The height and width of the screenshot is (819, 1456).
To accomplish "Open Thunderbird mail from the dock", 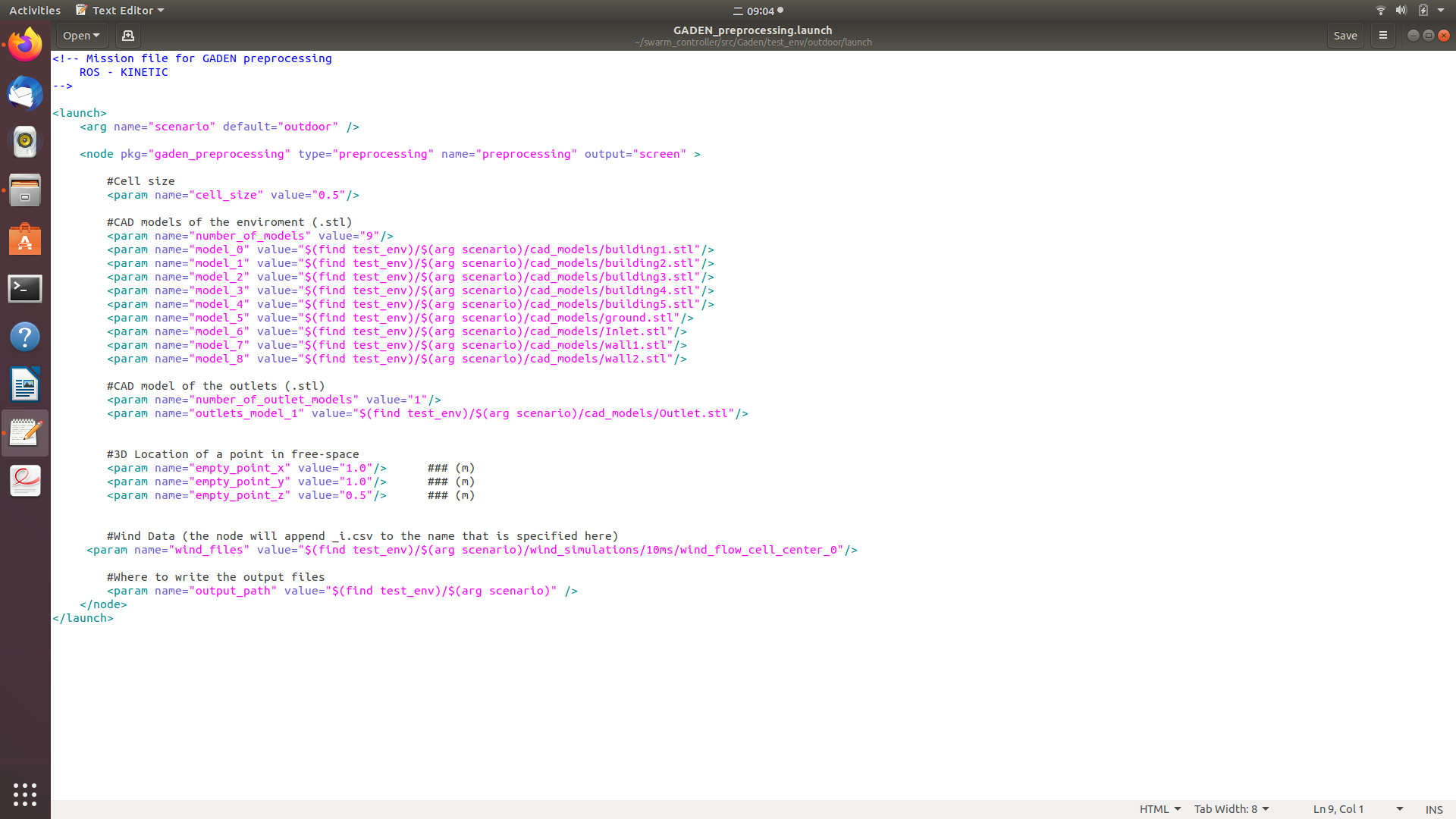I will pyautogui.click(x=25, y=94).
